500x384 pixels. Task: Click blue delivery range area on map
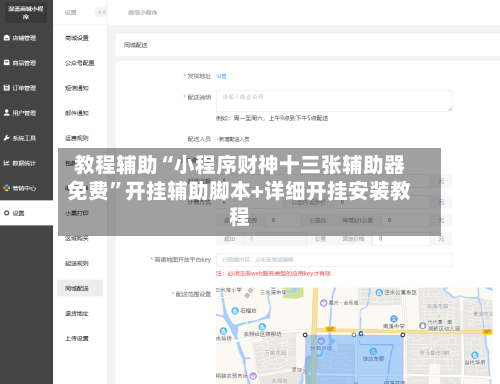[x=354, y=359]
